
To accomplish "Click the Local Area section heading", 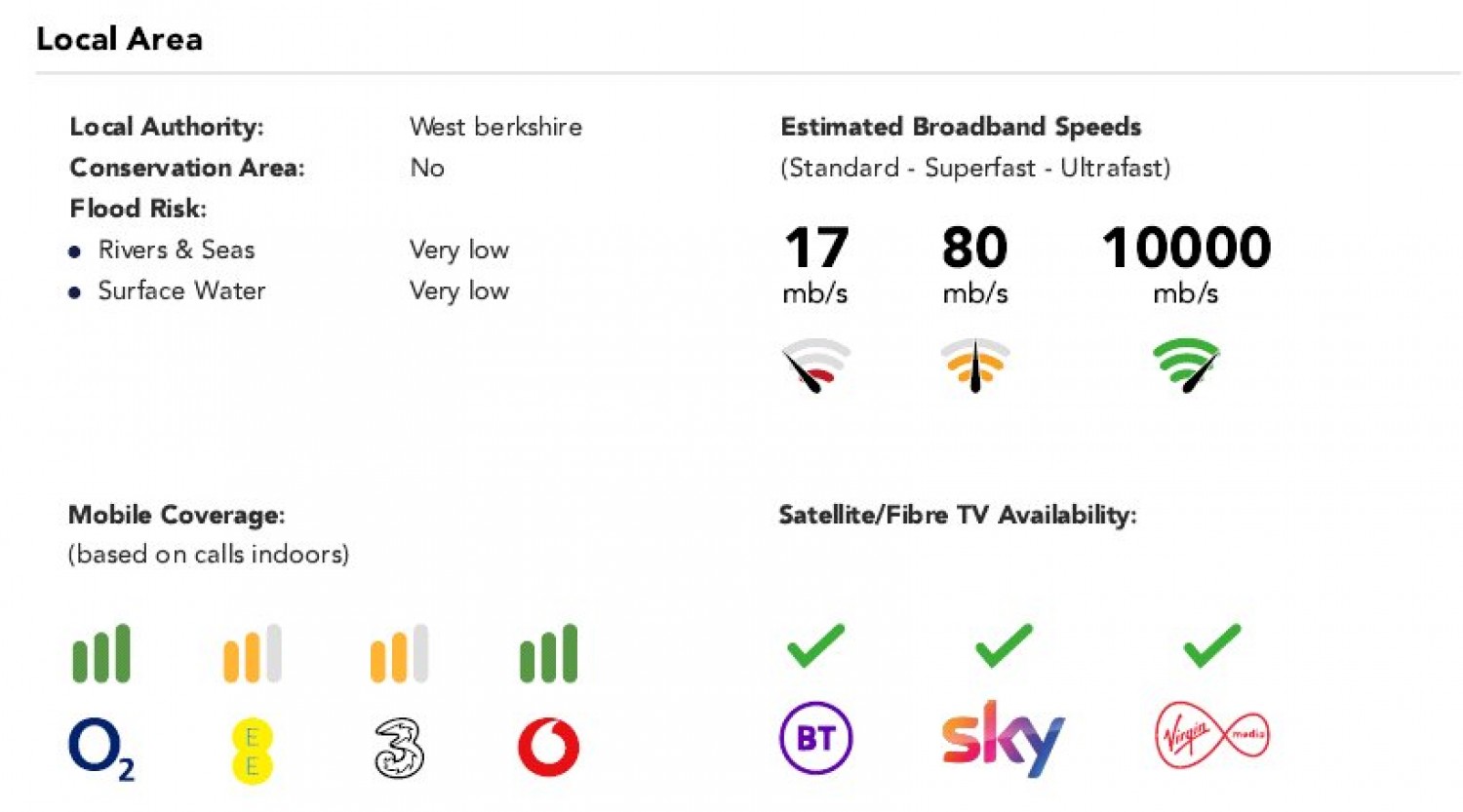I will point(119,39).
